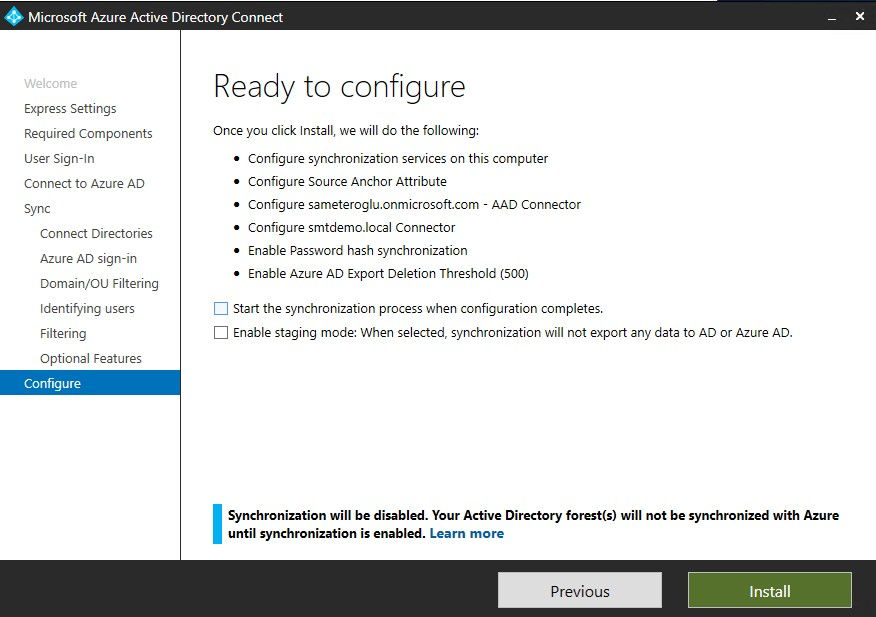Select Identifying users step
Screen dimensions: 876x617
[x=87, y=308]
